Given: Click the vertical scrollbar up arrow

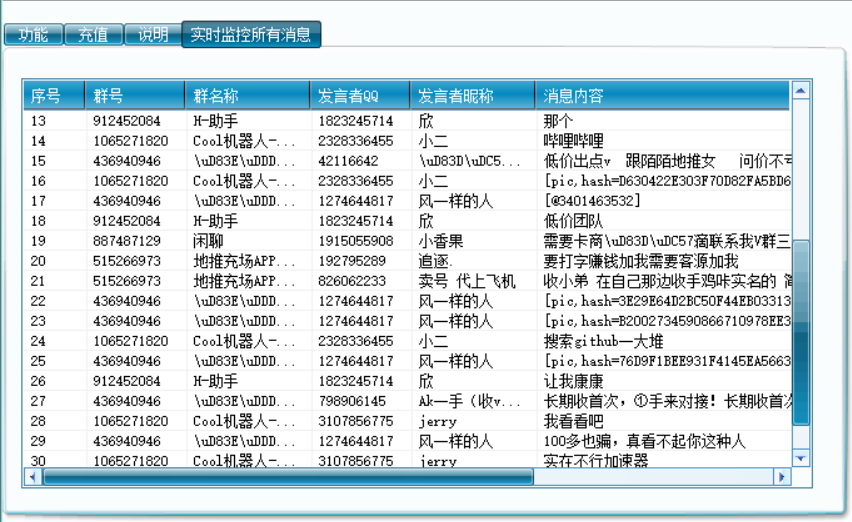Looking at the screenshot, I should tap(800, 91).
